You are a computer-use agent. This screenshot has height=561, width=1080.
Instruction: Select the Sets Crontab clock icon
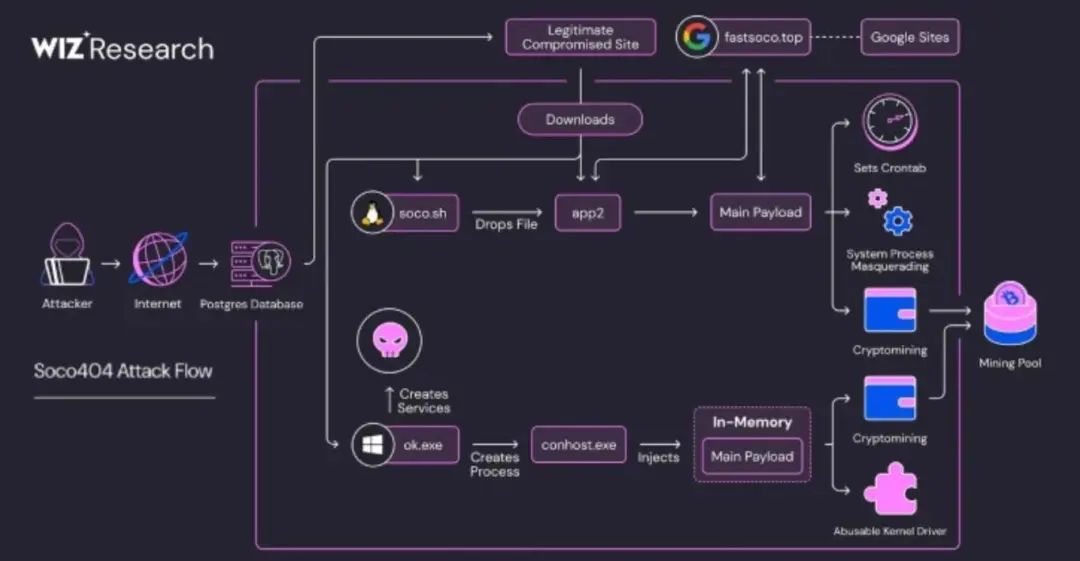[x=889, y=122]
